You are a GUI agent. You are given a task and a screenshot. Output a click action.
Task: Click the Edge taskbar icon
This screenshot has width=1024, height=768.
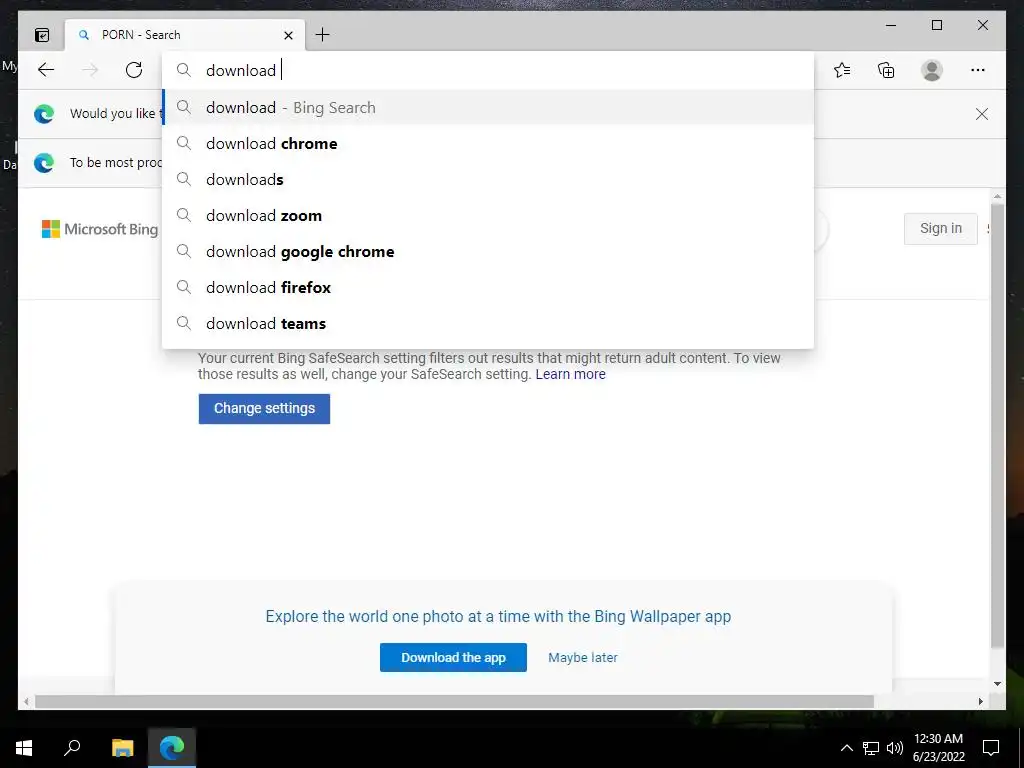pyautogui.click(x=172, y=748)
